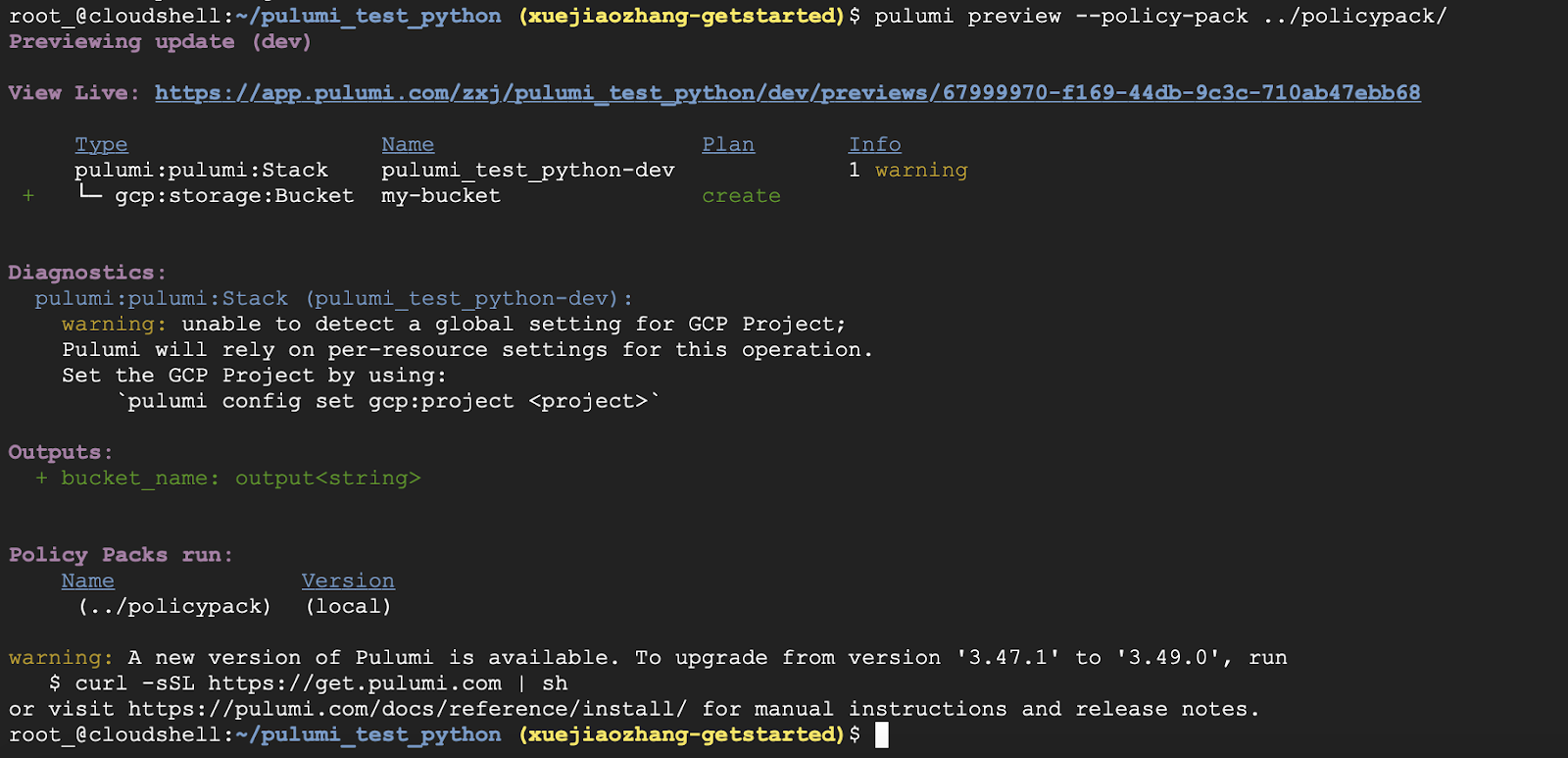The height and width of the screenshot is (758, 1568).
Task: Click the Name header under Policy Packs
Action: [x=87, y=581]
